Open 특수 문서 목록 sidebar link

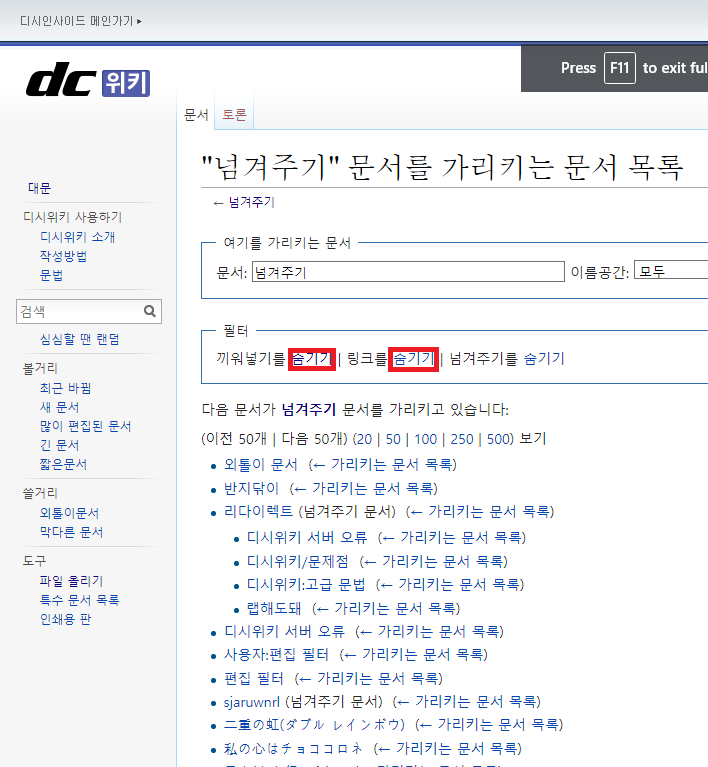pos(79,600)
